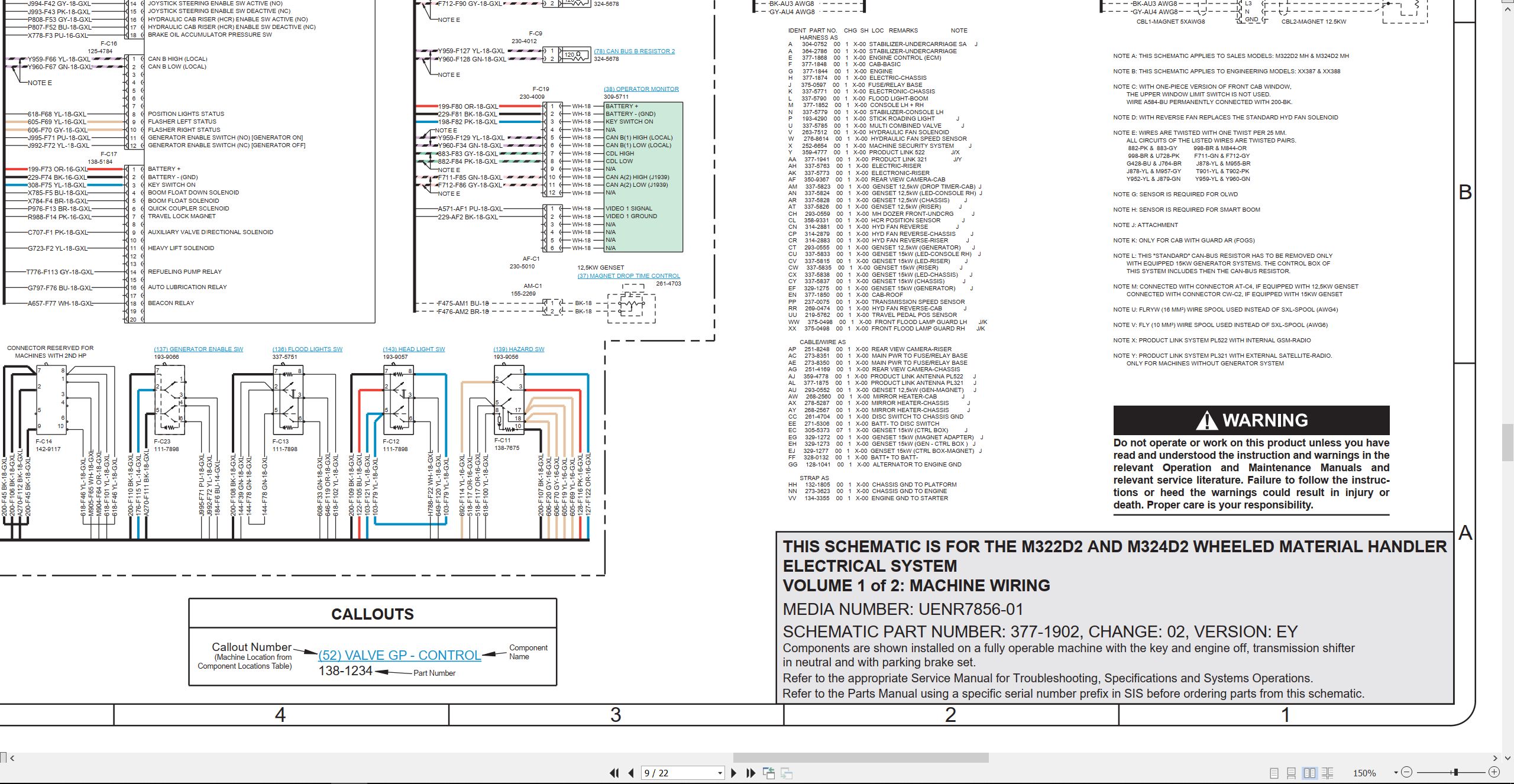
Task: Click the SCHEMATIC PART NUMBER: 377-1902 line
Action: 1040,631
